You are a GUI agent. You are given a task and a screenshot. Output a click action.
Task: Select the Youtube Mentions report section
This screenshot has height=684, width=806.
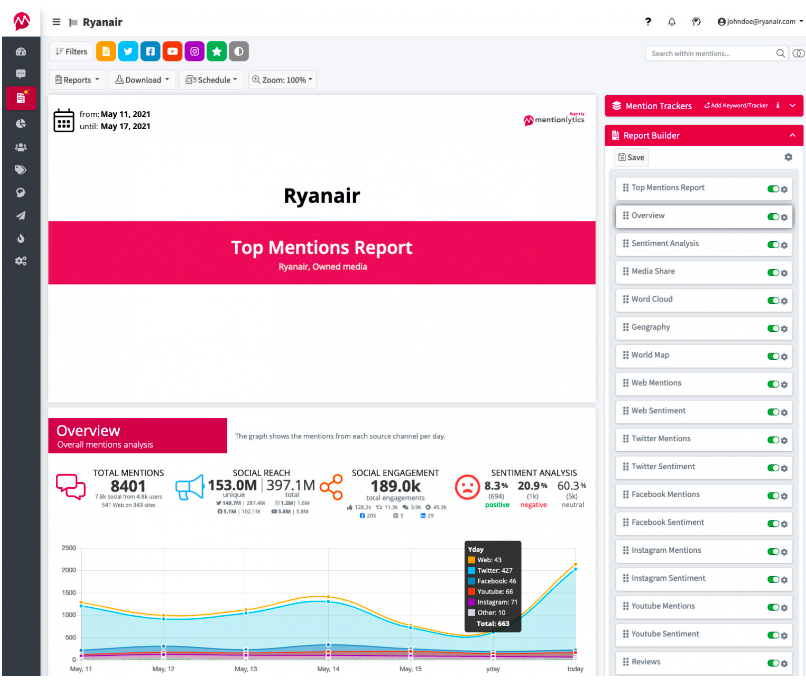coord(704,606)
